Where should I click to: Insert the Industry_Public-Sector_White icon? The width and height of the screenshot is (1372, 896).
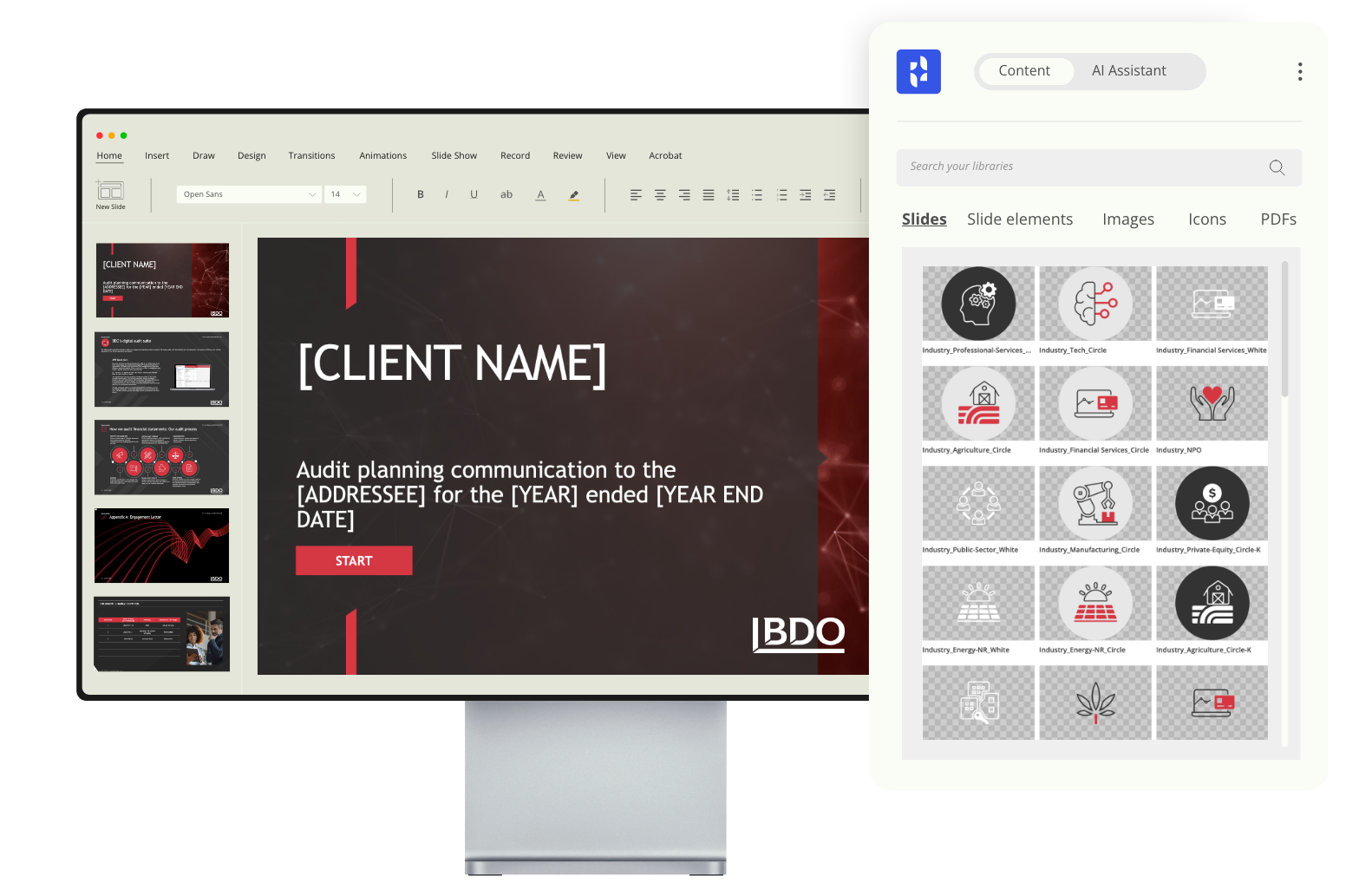(x=978, y=503)
